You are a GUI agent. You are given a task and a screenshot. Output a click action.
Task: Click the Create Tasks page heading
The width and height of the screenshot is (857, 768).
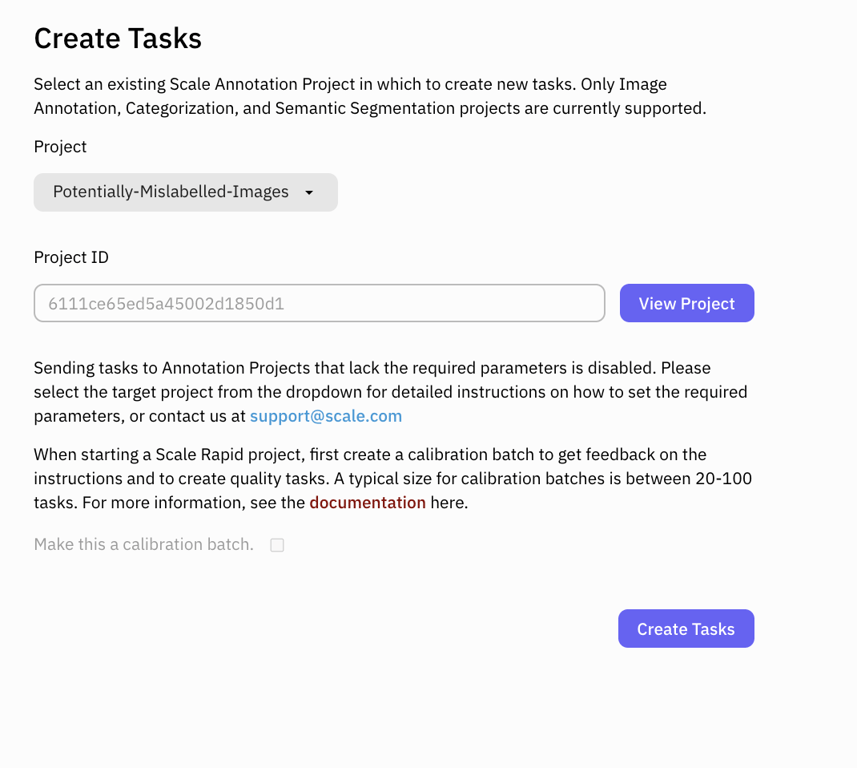coord(118,39)
